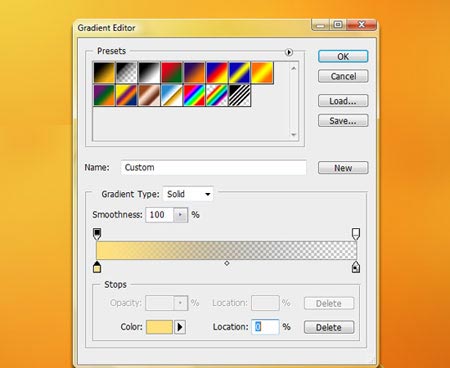This screenshot has width=450, height=368.
Task: Select the blue, red, yellow gradient preset
Action: [217, 72]
